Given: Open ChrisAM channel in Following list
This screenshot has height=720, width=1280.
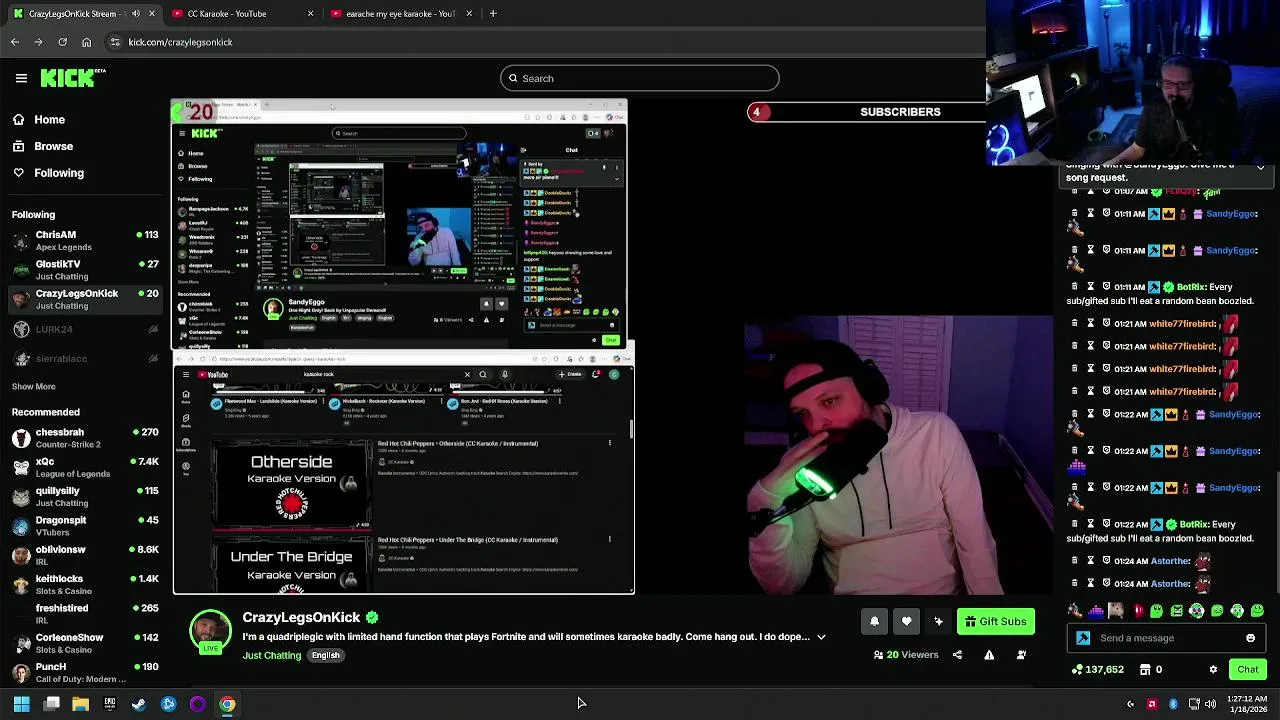Looking at the screenshot, I should tap(85, 240).
